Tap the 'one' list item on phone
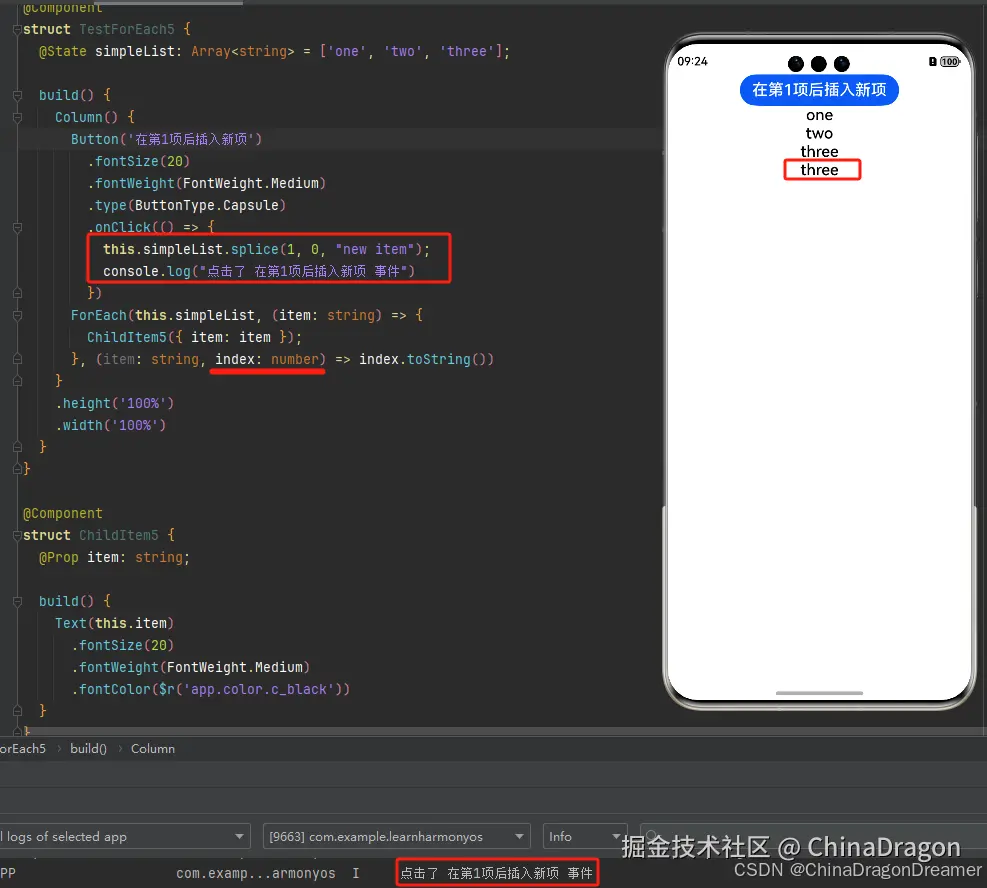 (x=819, y=115)
